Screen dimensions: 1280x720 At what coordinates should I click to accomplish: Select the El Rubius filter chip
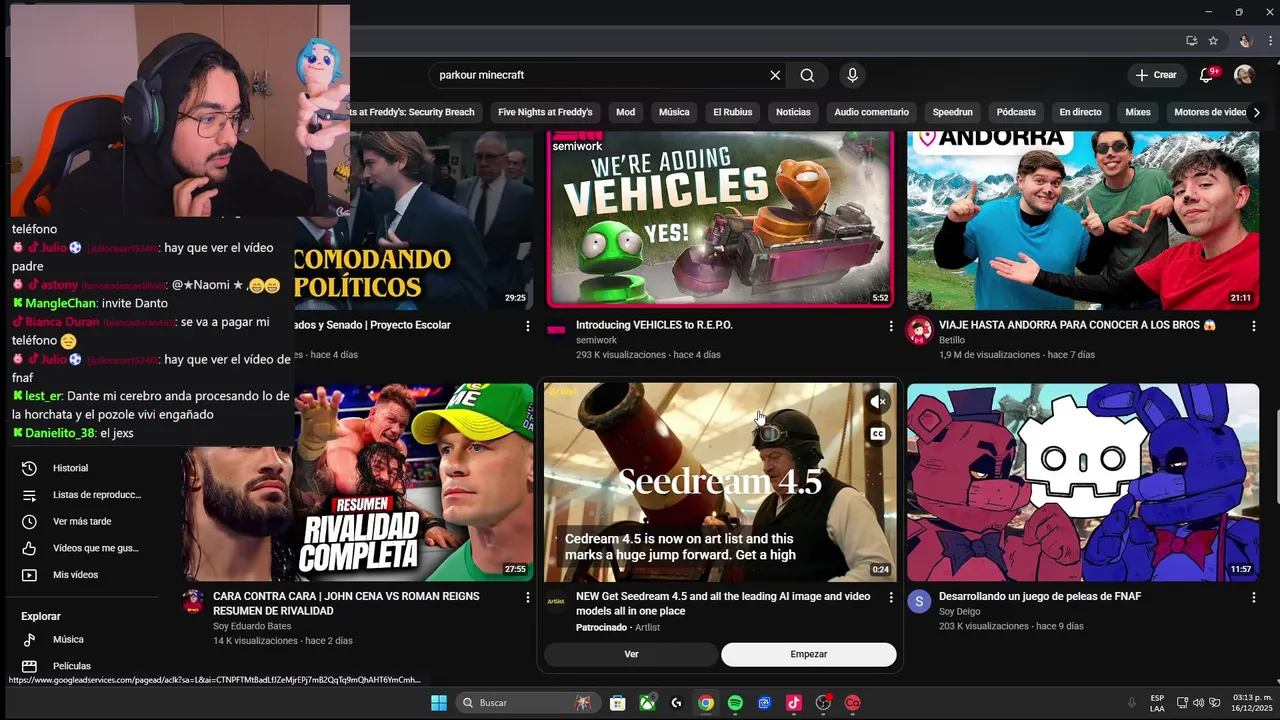733,112
